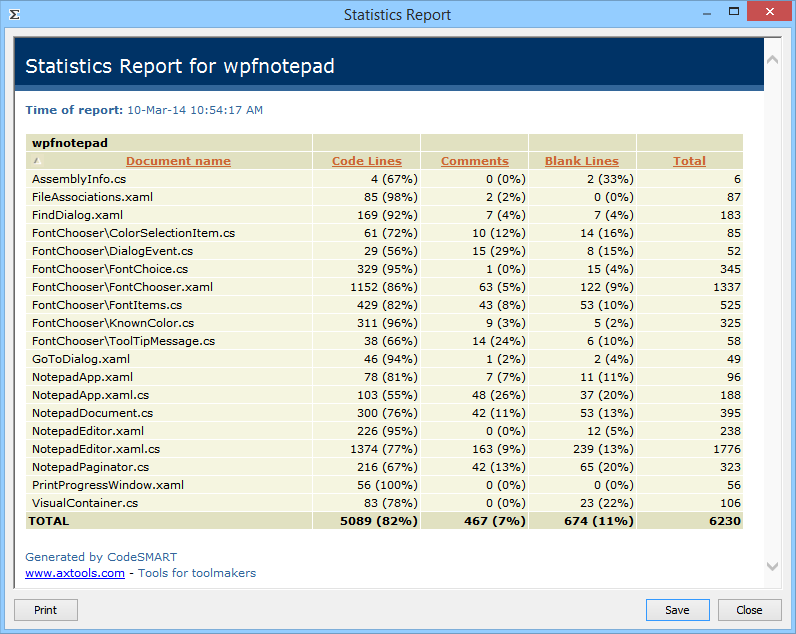Screen dimensions: 796x634
Task: Click the sort arrow beside Document name
Action: tap(37, 161)
